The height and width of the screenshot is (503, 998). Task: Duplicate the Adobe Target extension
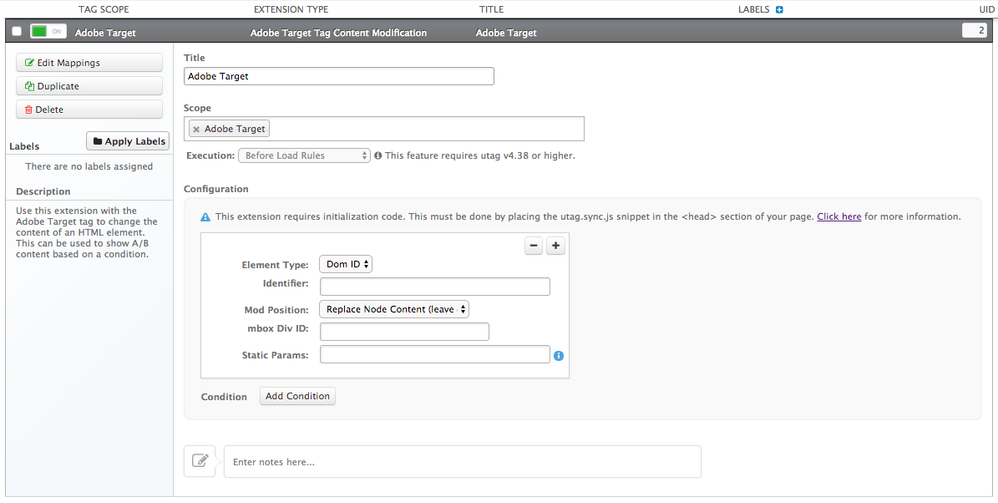89,86
